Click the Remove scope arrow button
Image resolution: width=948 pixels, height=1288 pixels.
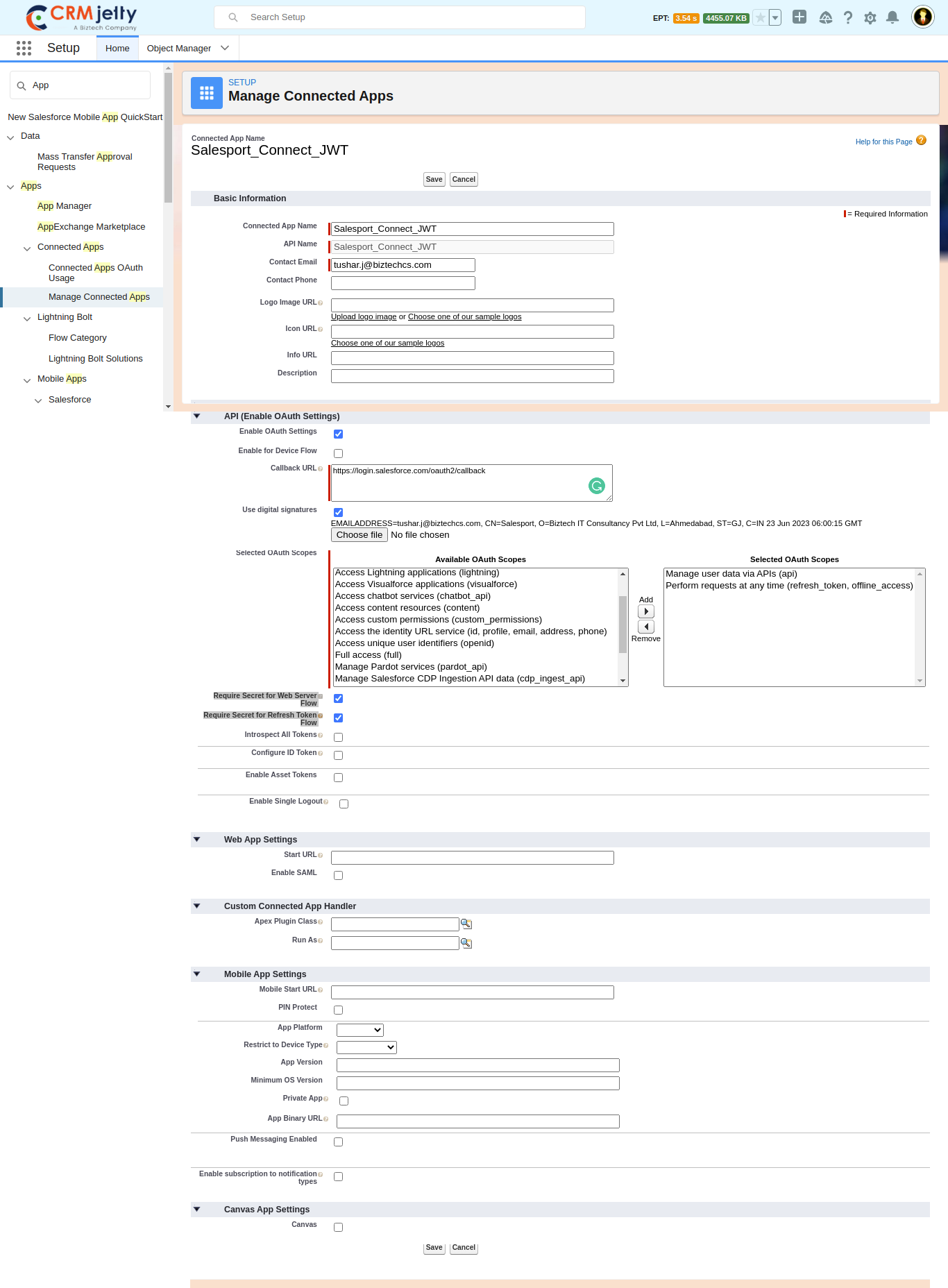click(x=645, y=627)
